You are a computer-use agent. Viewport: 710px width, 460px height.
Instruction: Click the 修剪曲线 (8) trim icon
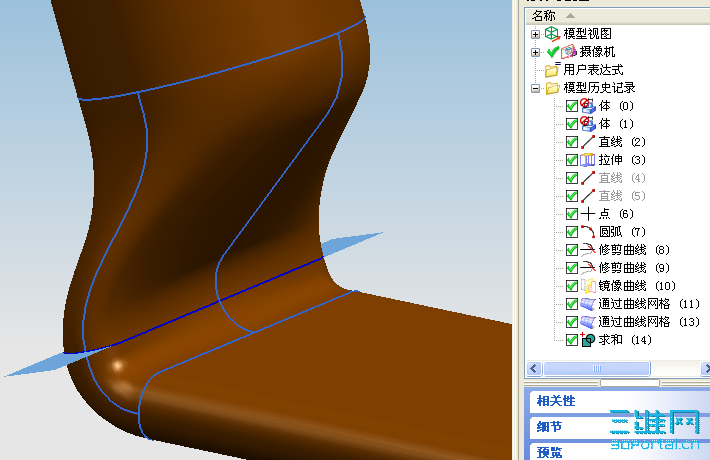588,250
